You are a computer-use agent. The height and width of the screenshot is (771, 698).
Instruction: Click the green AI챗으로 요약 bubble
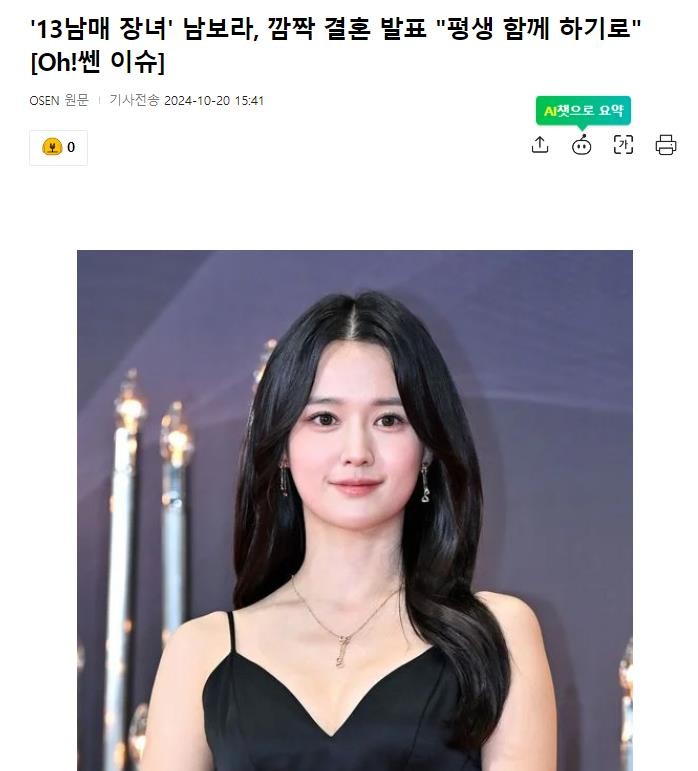pos(583,111)
